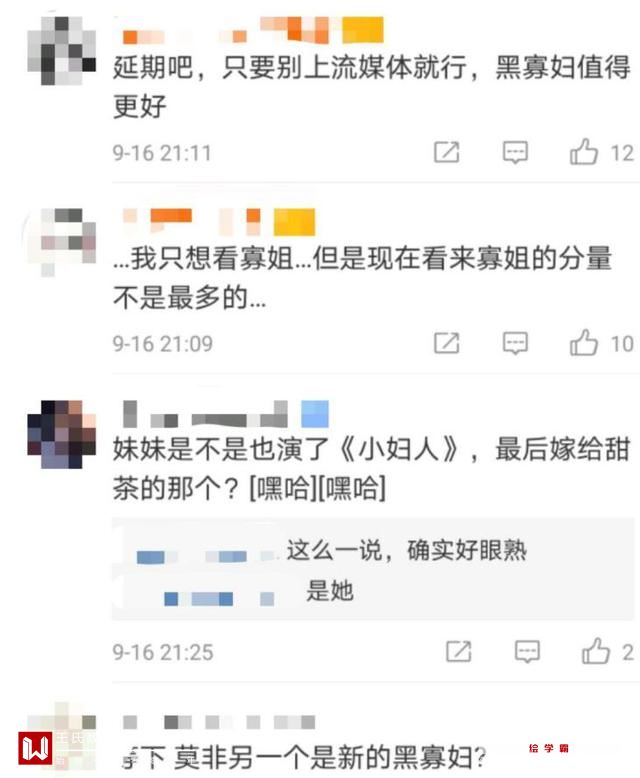640x778 pixels.
Task: Reply to the 9-16 21:09 comment
Action: (x=515, y=343)
